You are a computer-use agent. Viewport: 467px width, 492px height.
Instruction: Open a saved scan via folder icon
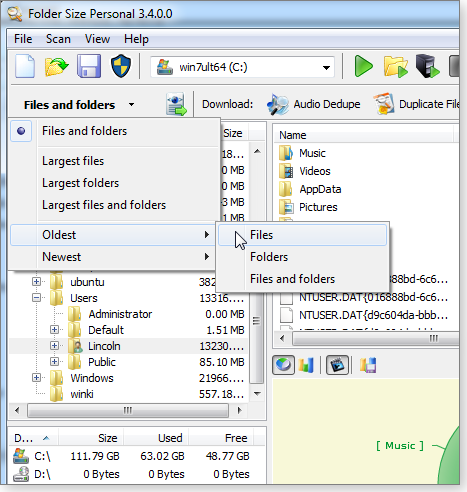(x=56, y=66)
